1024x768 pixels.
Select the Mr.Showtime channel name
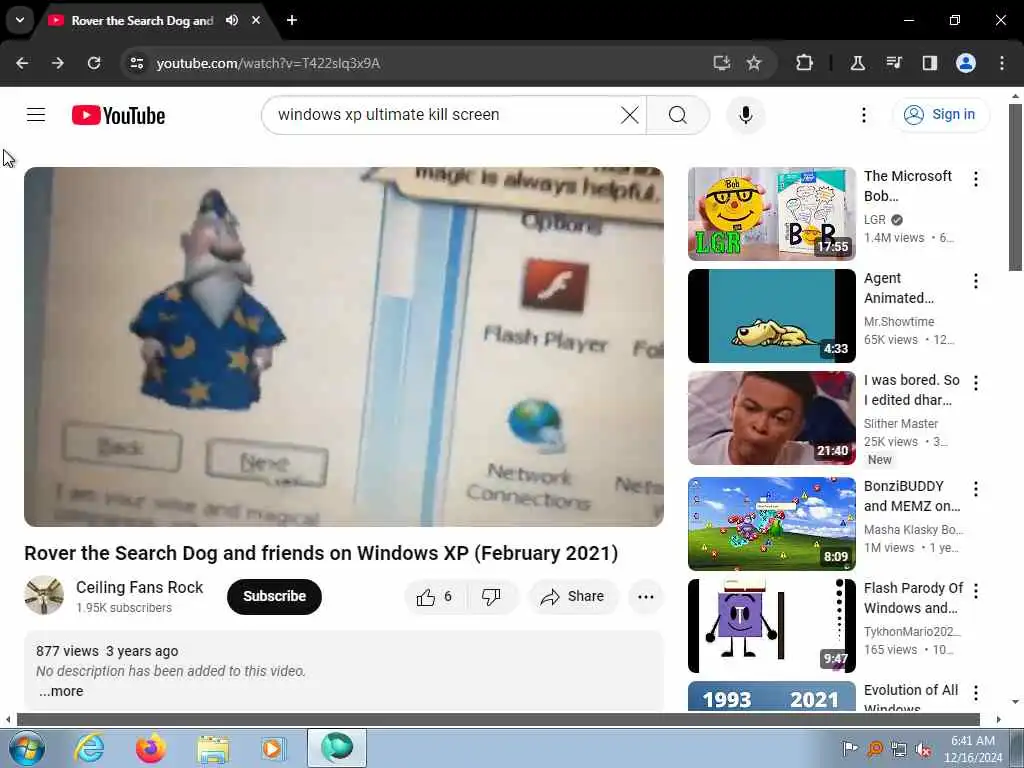pos(899,321)
